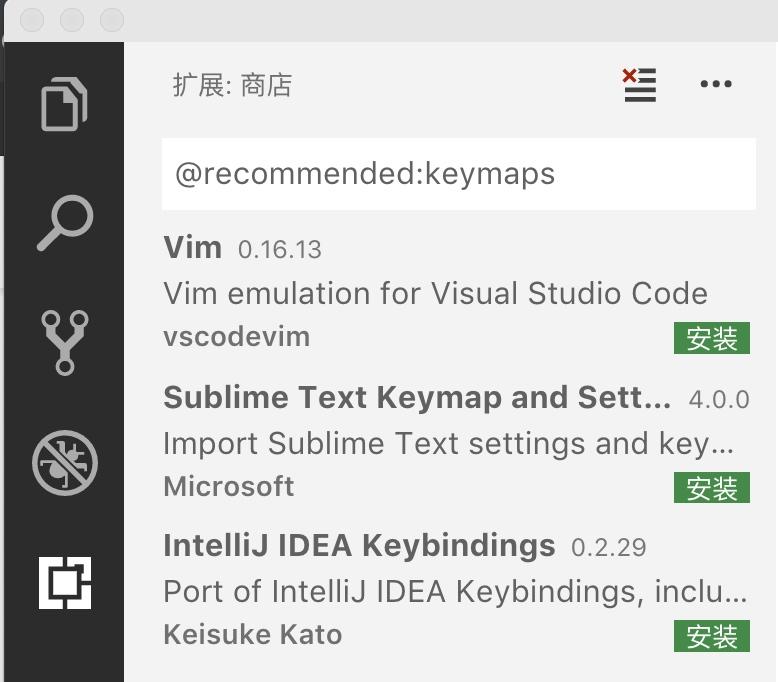
Task: Click the Port of IntelliJ description text
Action: click(455, 592)
